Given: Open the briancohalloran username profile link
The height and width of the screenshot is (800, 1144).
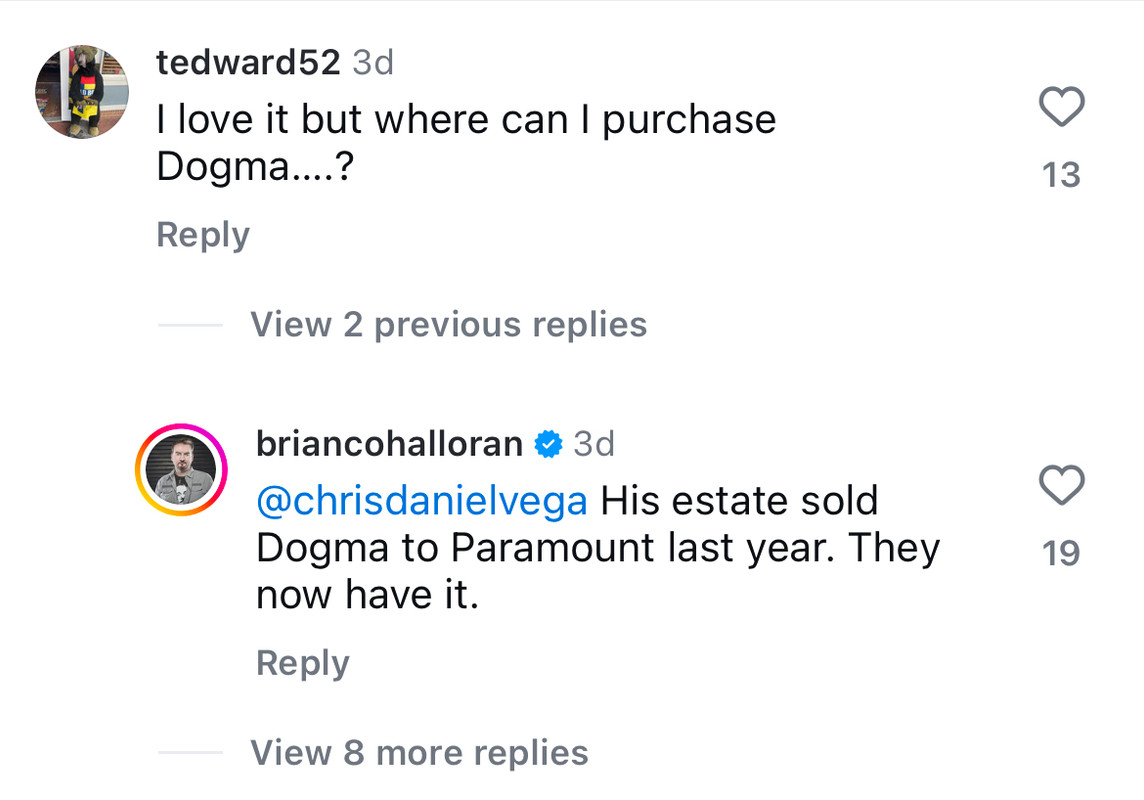Looking at the screenshot, I should pos(390,443).
